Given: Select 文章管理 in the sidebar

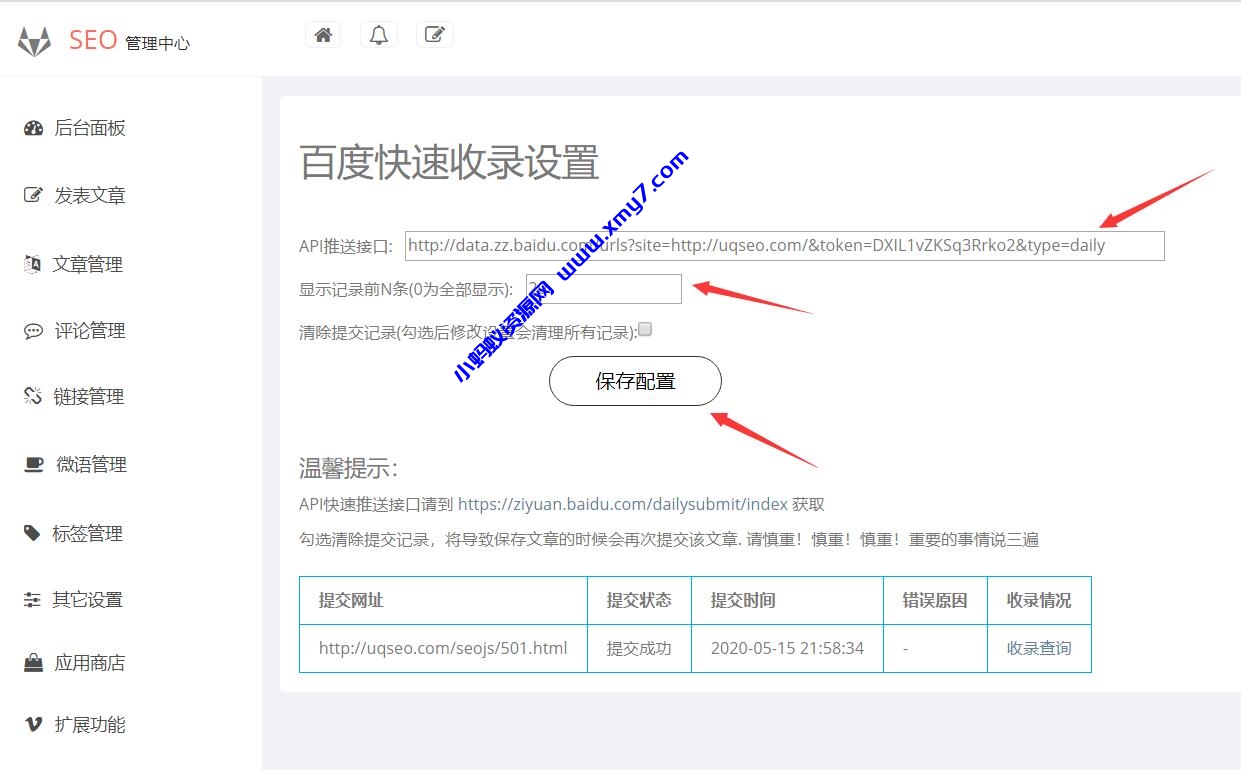Looking at the screenshot, I should point(86,264).
